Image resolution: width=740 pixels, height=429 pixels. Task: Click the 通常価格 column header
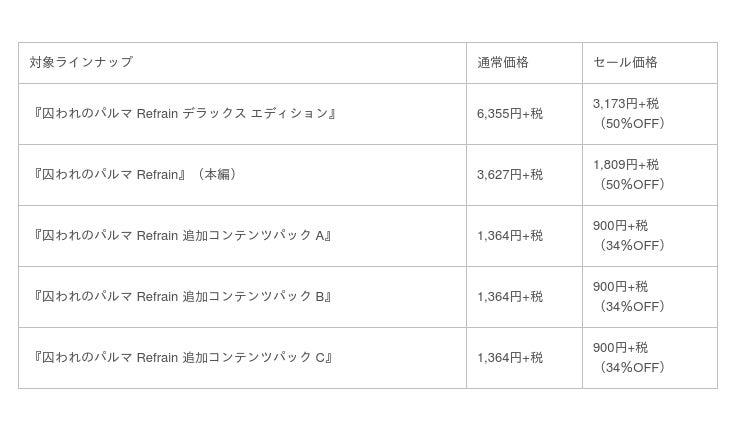point(502,62)
